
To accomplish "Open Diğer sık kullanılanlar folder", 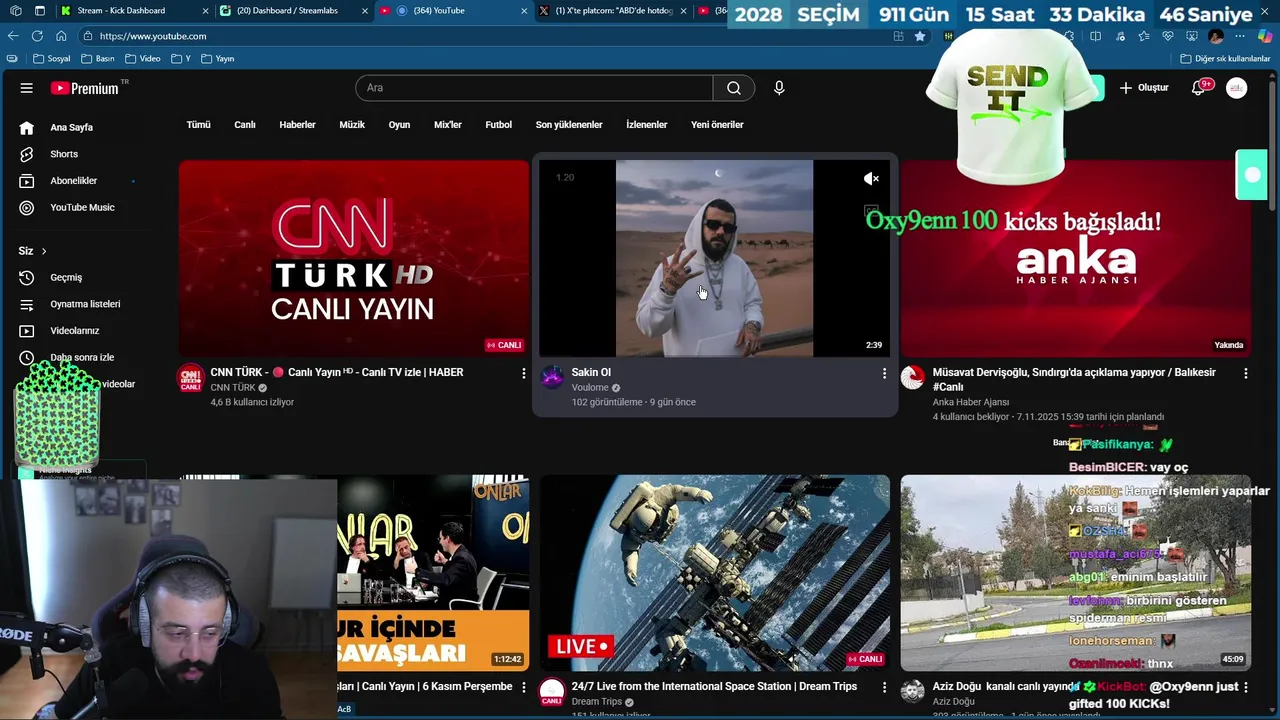I will (1225, 59).
